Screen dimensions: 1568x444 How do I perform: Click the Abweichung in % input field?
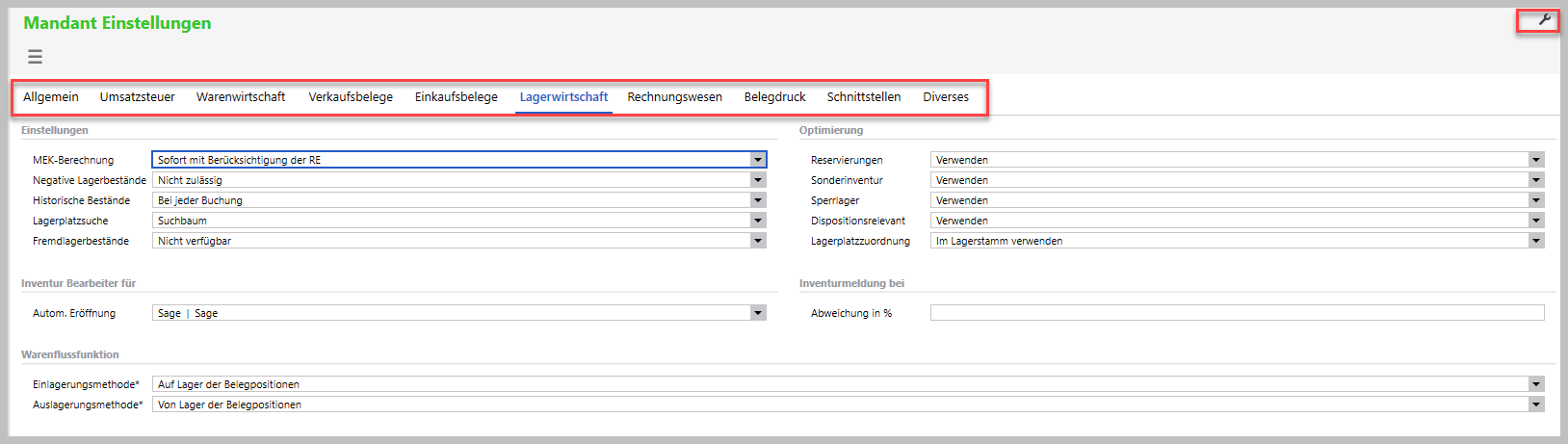1237,313
